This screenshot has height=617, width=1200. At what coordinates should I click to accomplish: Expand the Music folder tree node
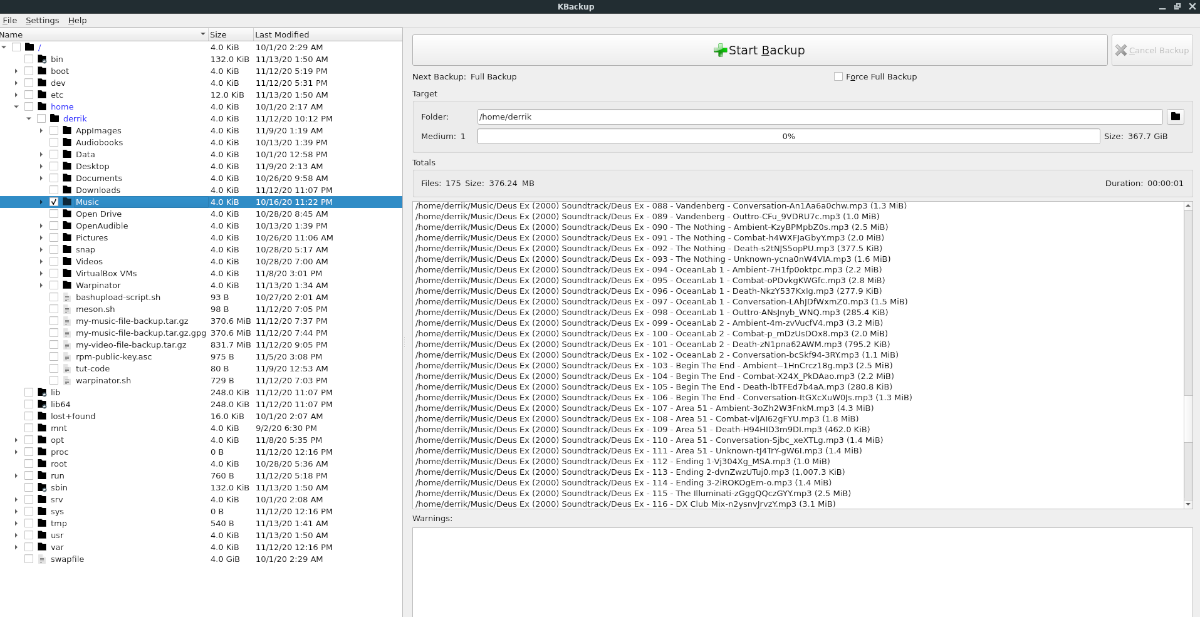(x=41, y=202)
